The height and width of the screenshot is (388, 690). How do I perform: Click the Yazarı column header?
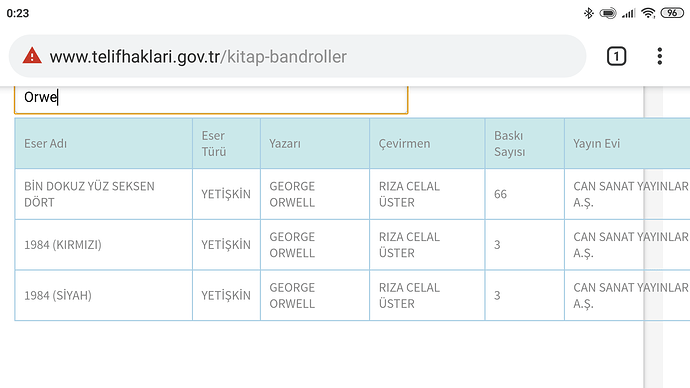pos(315,143)
